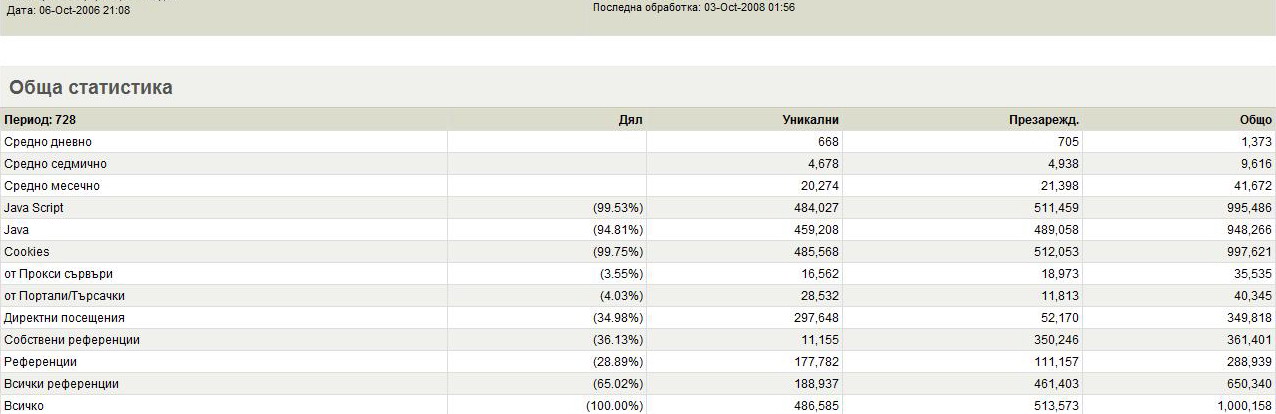Click the 'Обща статистика' section heading
This screenshot has width=1276, height=414.
(x=91, y=88)
